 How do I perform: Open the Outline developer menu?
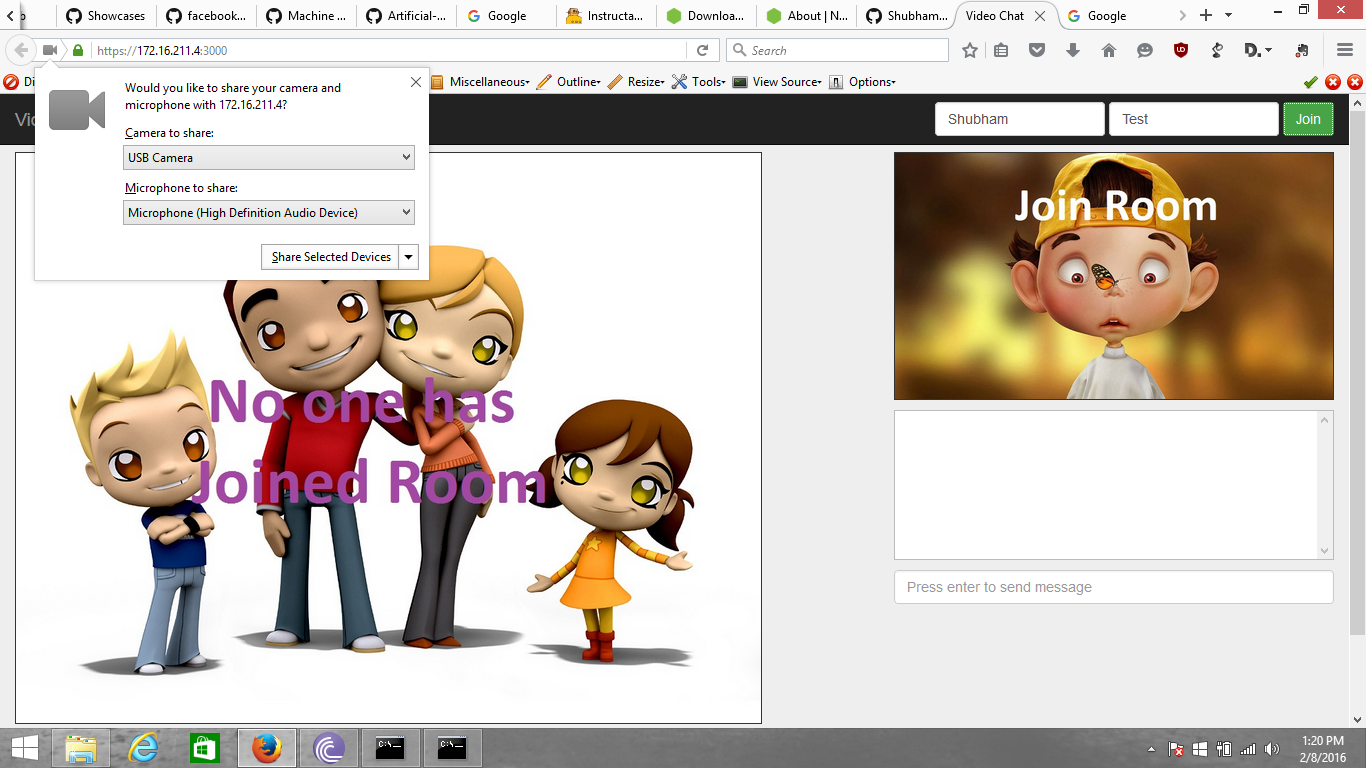(569, 82)
